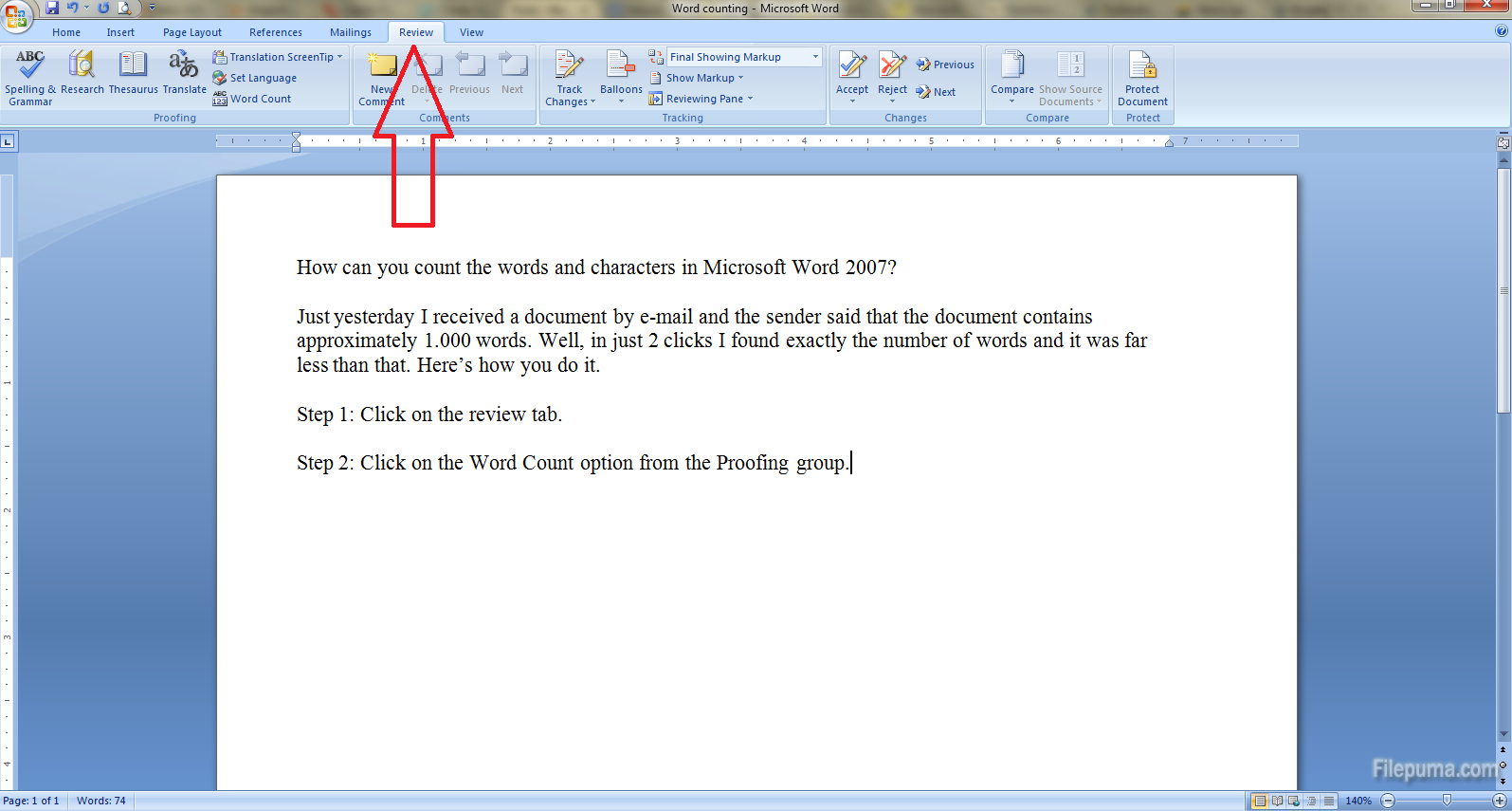Switch to Web Layout view
Image resolution: width=1512 pixels, height=811 pixels.
[x=1294, y=801]
